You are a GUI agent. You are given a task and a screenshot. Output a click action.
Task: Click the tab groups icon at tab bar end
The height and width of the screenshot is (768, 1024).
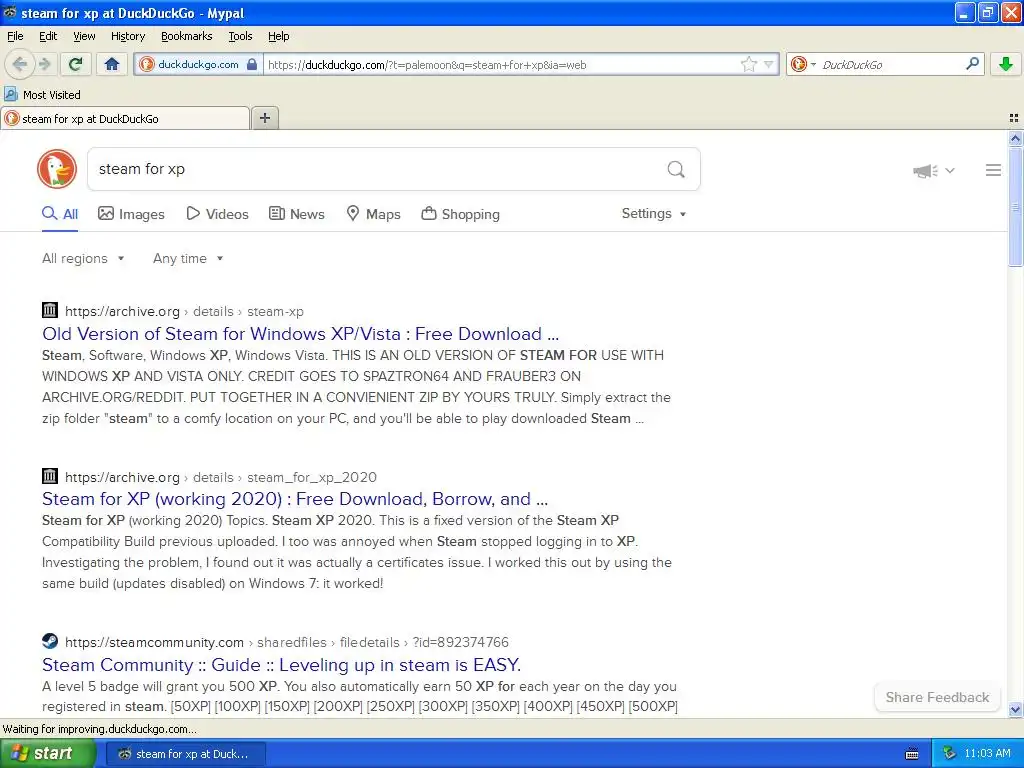tap(1014, 118)
